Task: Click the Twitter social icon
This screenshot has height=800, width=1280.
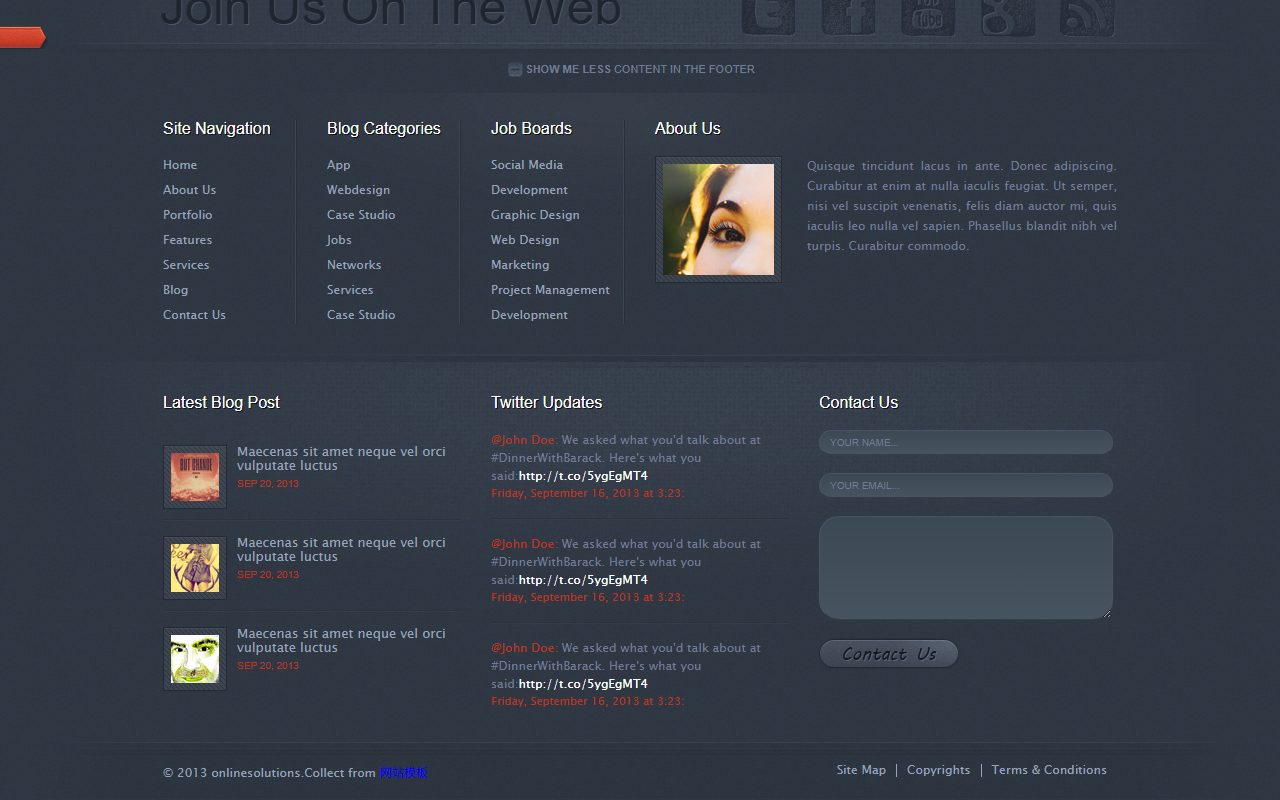Action: coord(768,17)
